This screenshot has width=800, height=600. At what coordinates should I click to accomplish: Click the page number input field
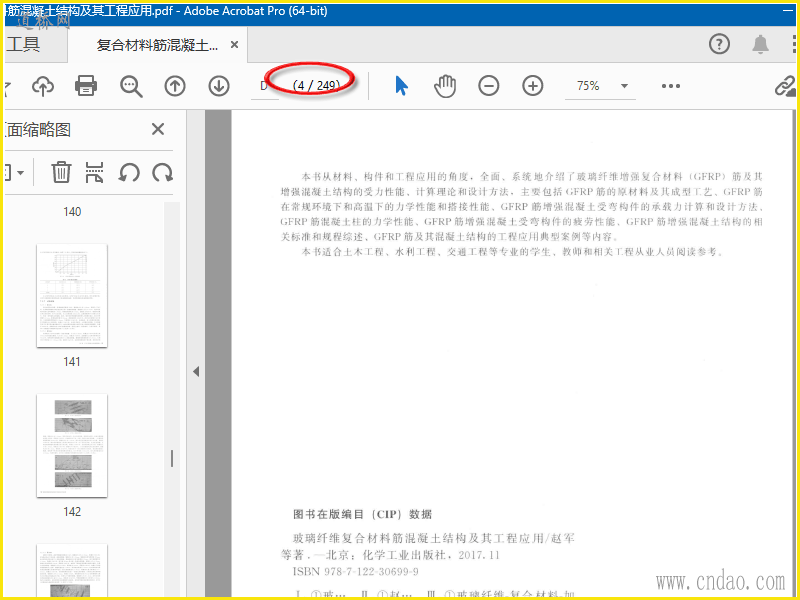pos(265,86)
